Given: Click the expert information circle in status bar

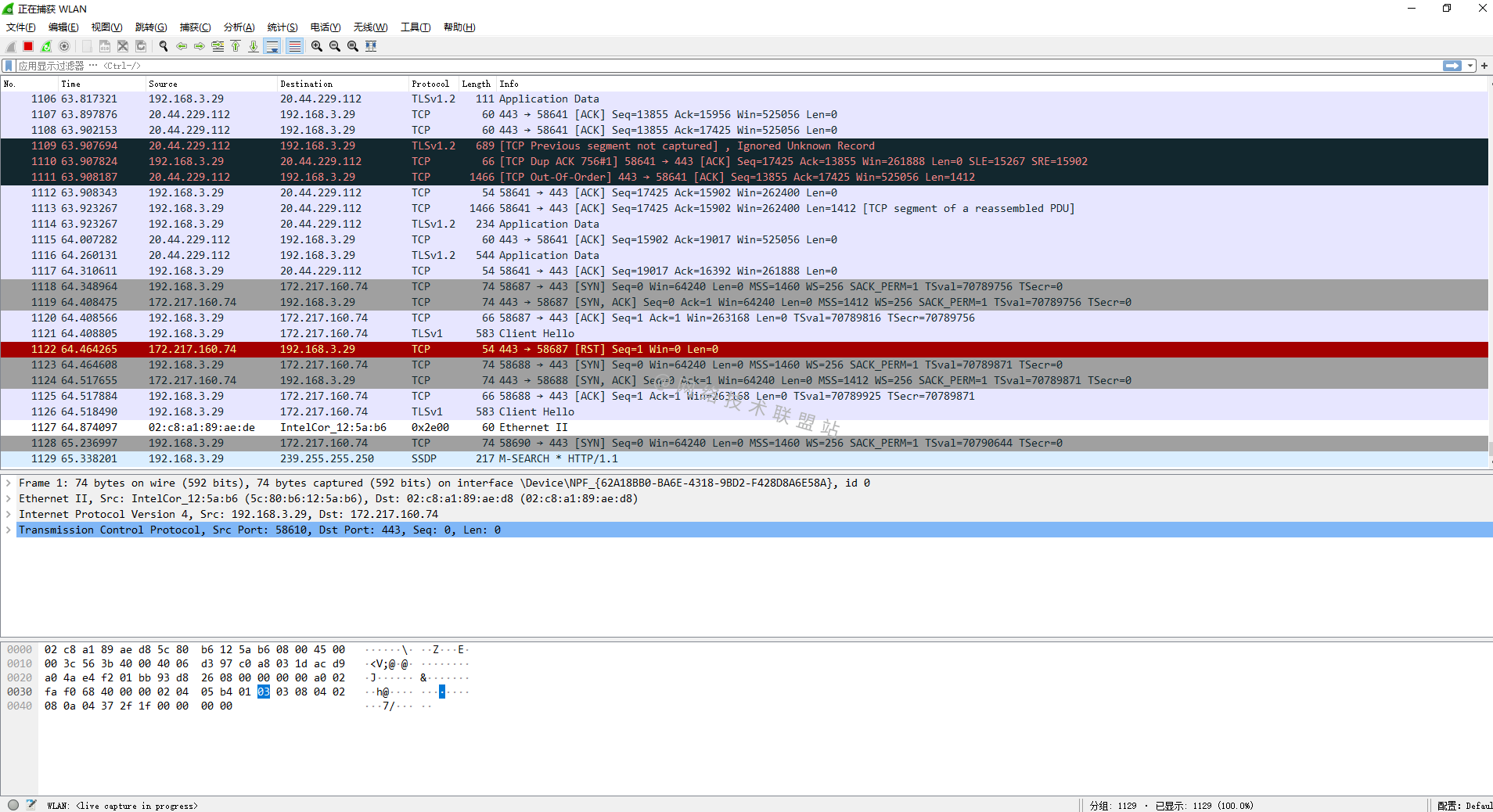Looking at the screenshot, I should pyautogui.click(x=13, y=805).
